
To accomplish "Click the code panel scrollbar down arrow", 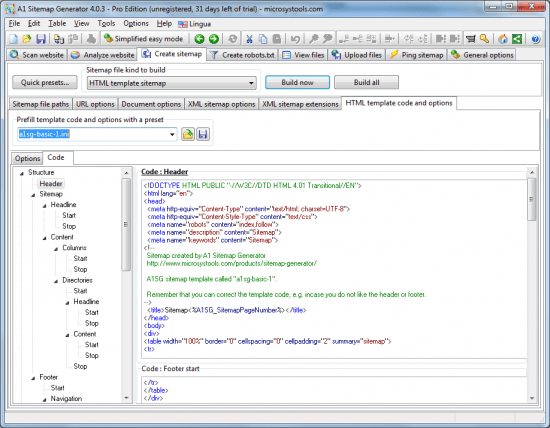I will pyautogui.click(x=532, y=398).
